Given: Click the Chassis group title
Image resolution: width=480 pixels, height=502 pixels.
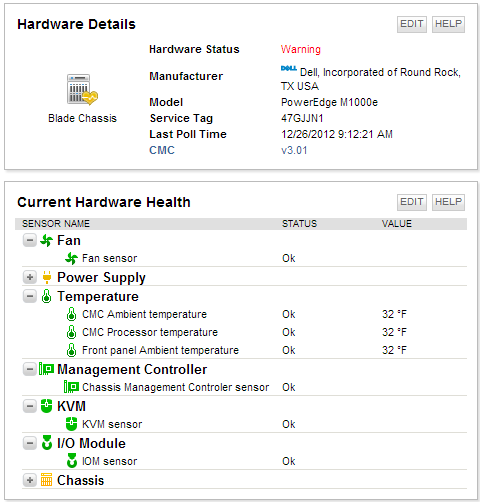Looking at the screenshot, I should coord(80,480).
